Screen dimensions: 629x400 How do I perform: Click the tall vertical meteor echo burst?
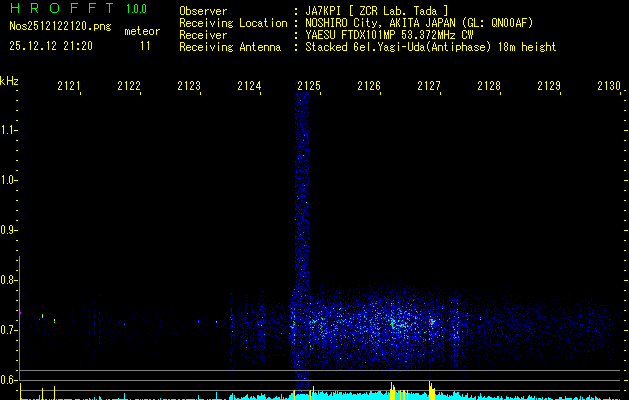tap(301, 200)
